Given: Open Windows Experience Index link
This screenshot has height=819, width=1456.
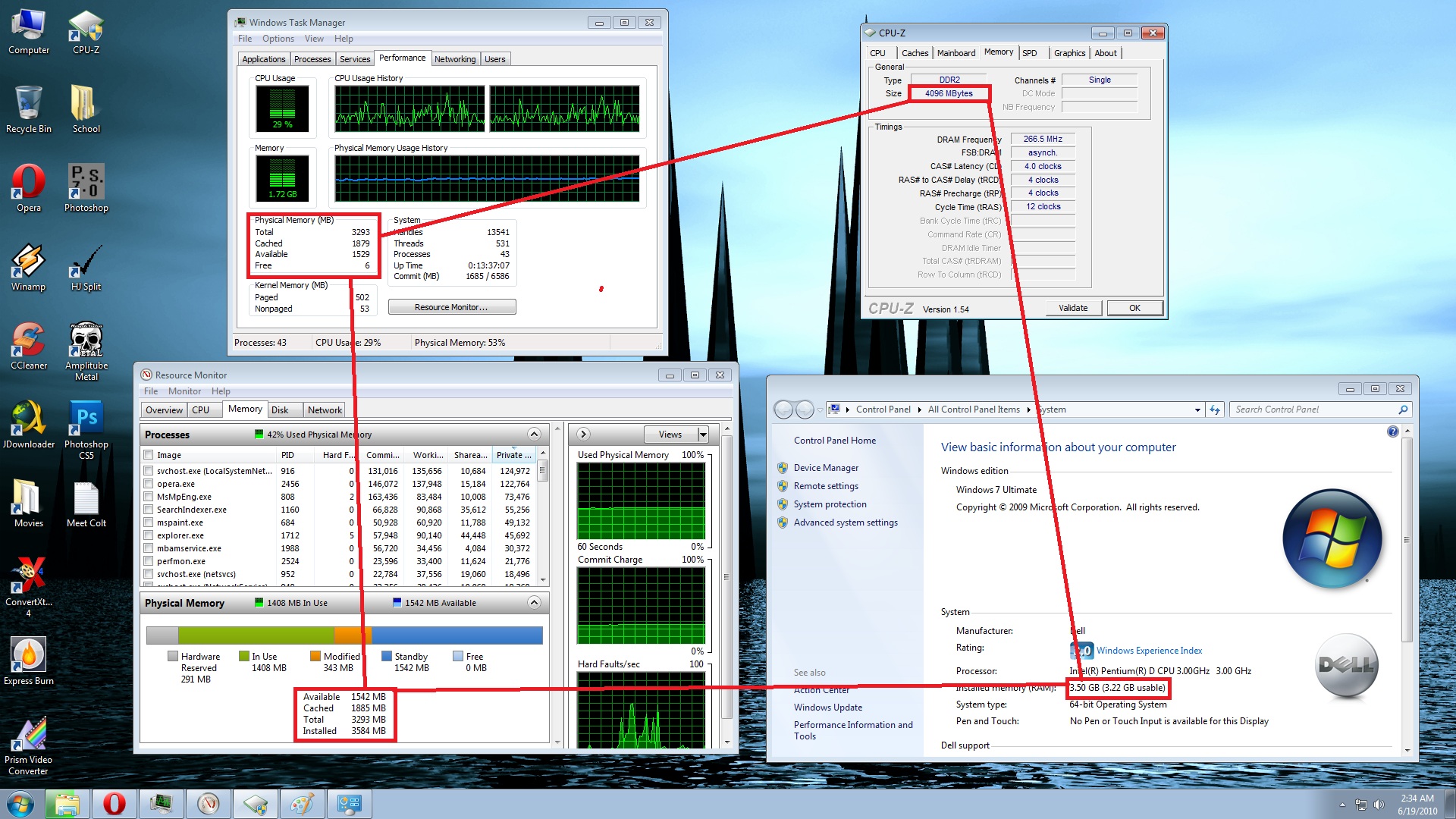Looking at the screenshot, I should [x=1149, y=651].
